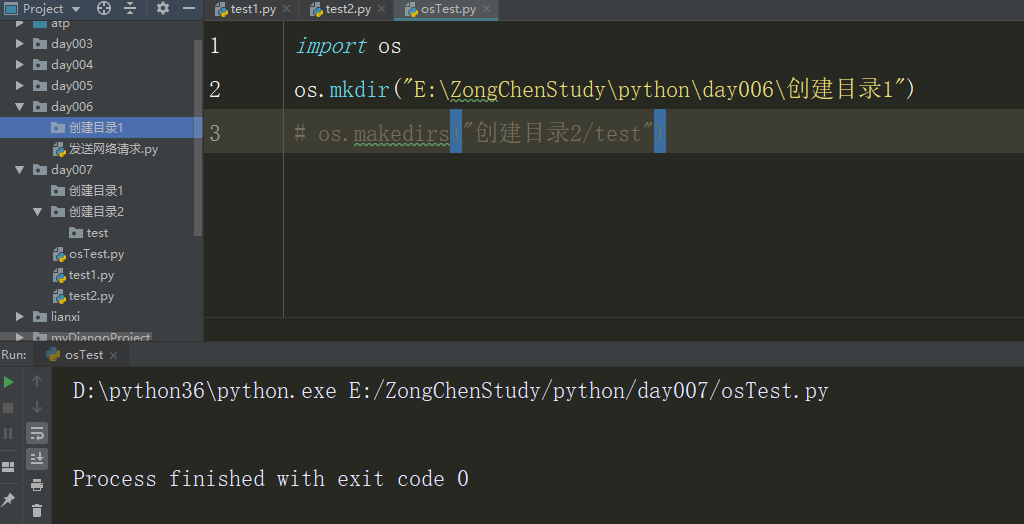
Task: Expand the day003 folder
Action: click(x=20, y=44)
